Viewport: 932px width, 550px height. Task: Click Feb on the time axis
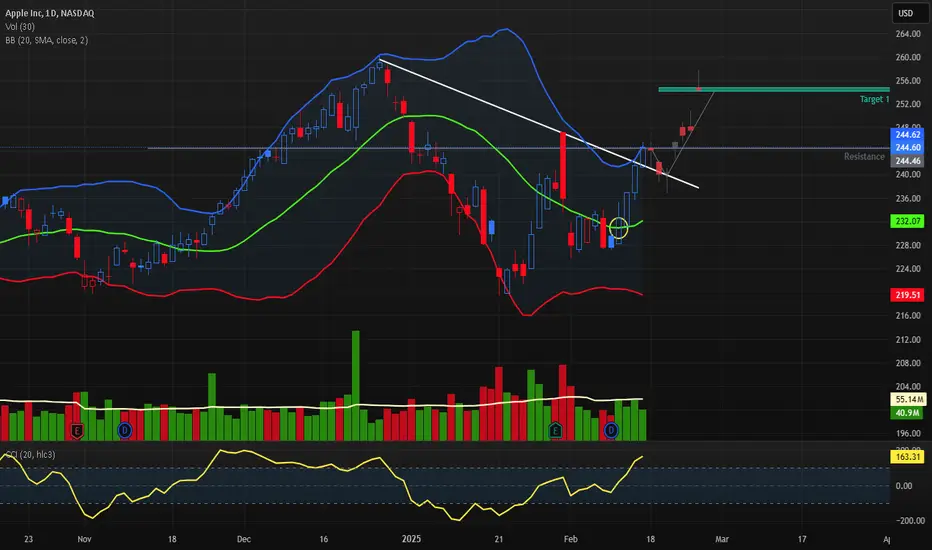pyautogui.click(x=571, y=539)
